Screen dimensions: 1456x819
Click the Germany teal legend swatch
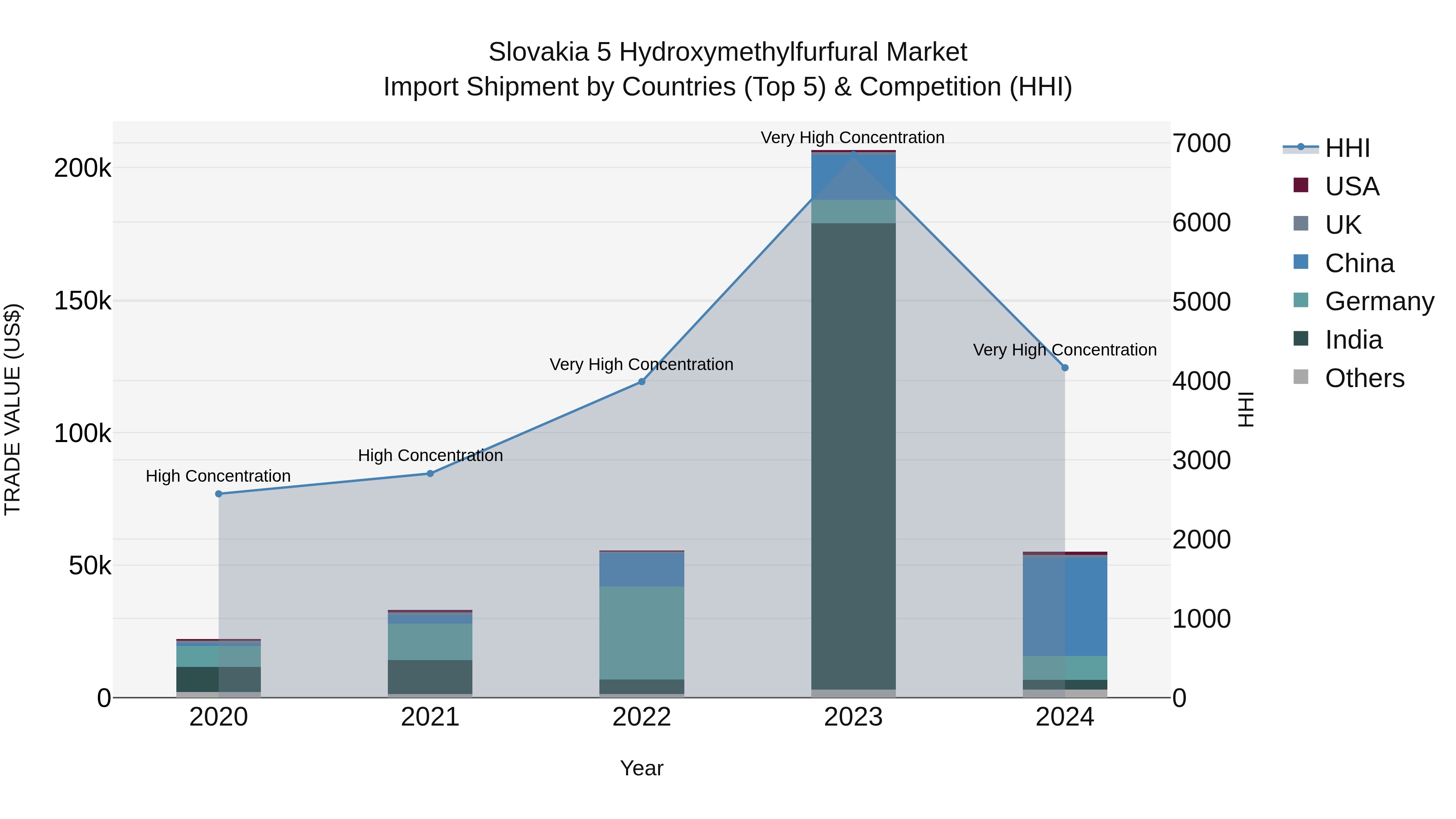pyautogui.click(x=1301, y=300)
